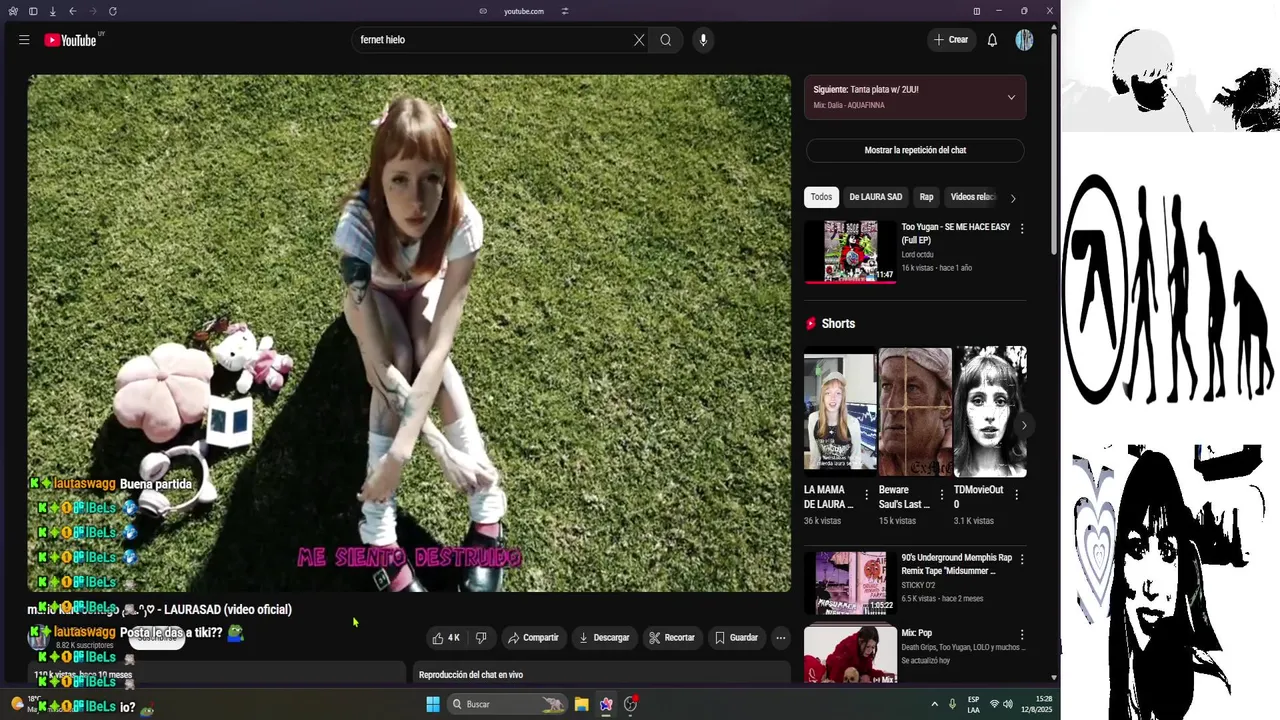Select the Todos filter chip
This screenshot has width=1280, height=720.
[821, 197]
